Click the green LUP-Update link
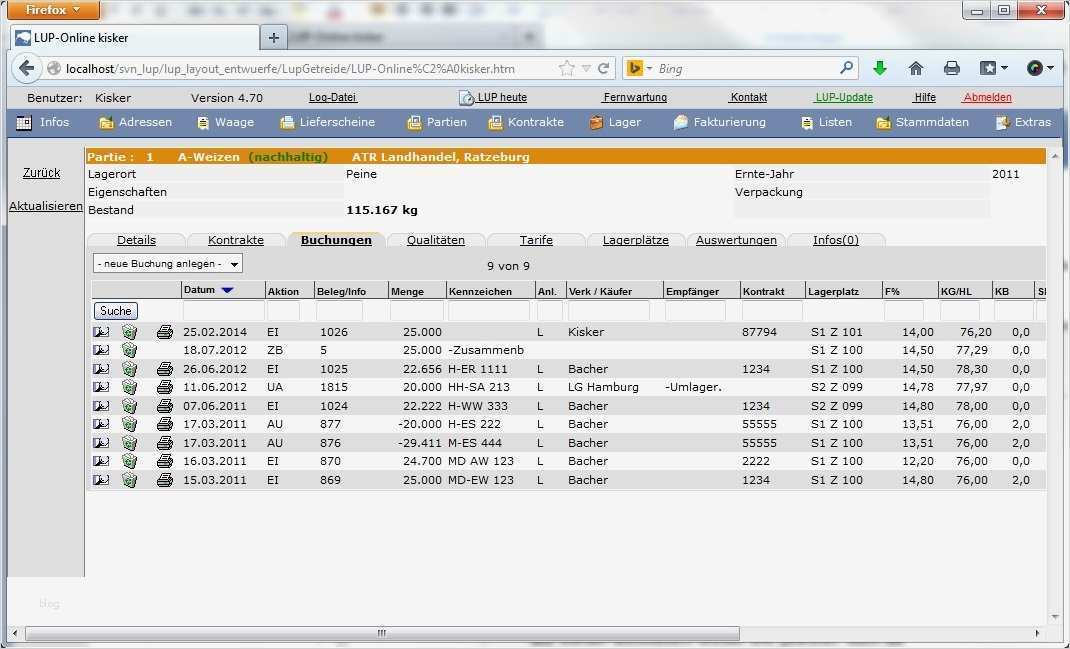 point(843,98)
